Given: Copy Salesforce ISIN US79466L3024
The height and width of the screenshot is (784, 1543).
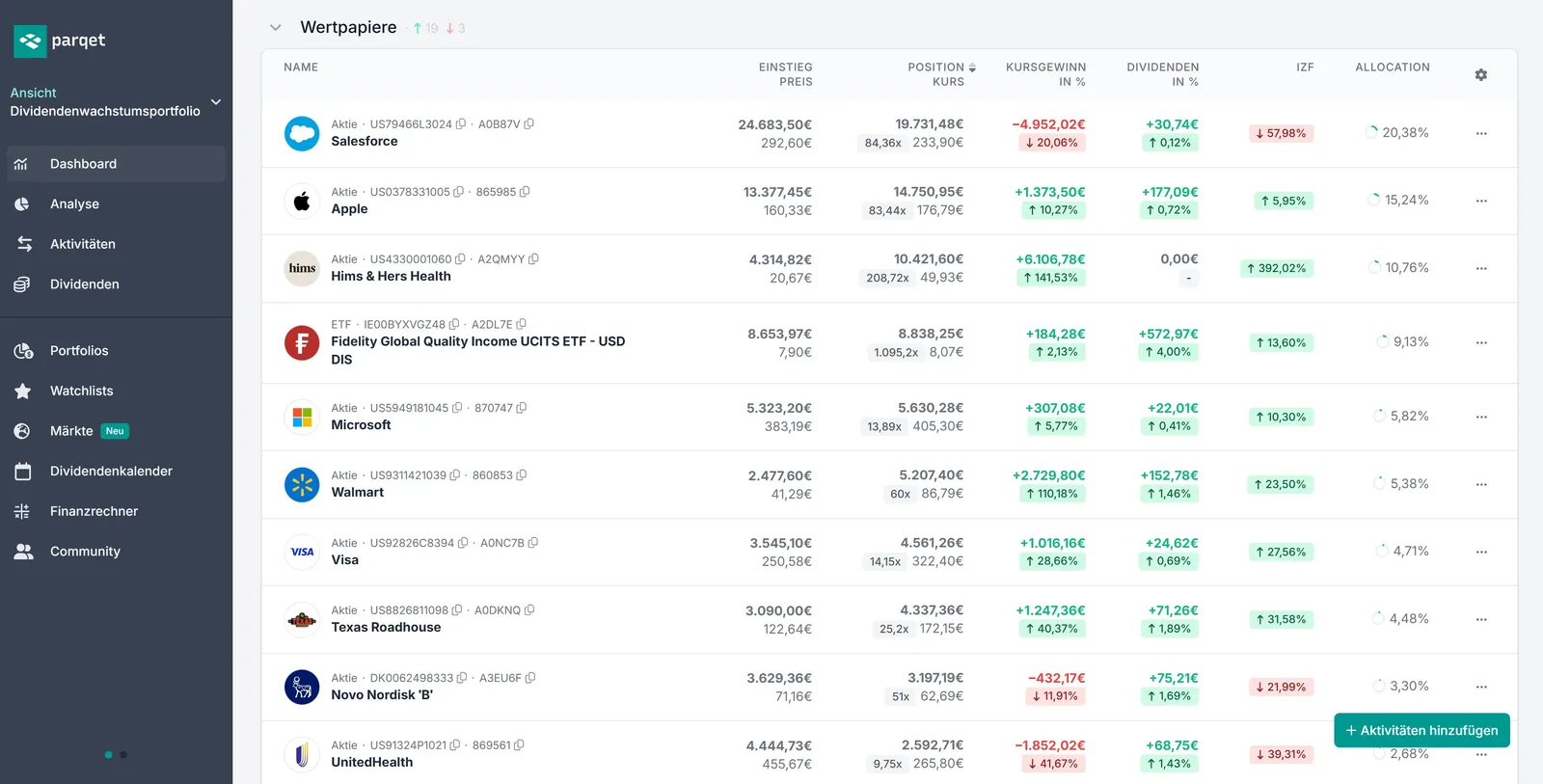Looking at the screenshot, I should (461, 124).
